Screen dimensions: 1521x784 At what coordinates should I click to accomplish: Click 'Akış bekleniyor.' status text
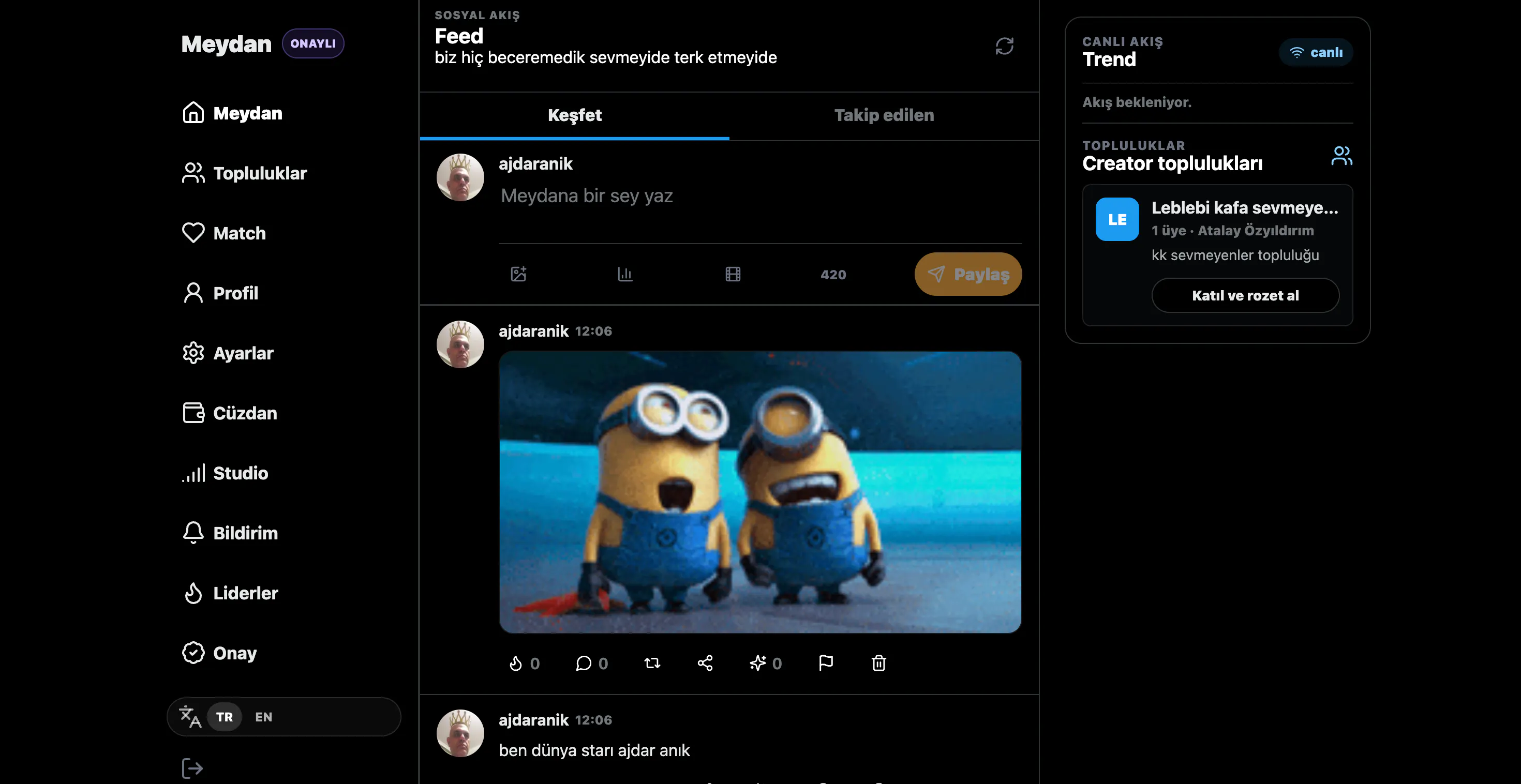click(1137, 102)
